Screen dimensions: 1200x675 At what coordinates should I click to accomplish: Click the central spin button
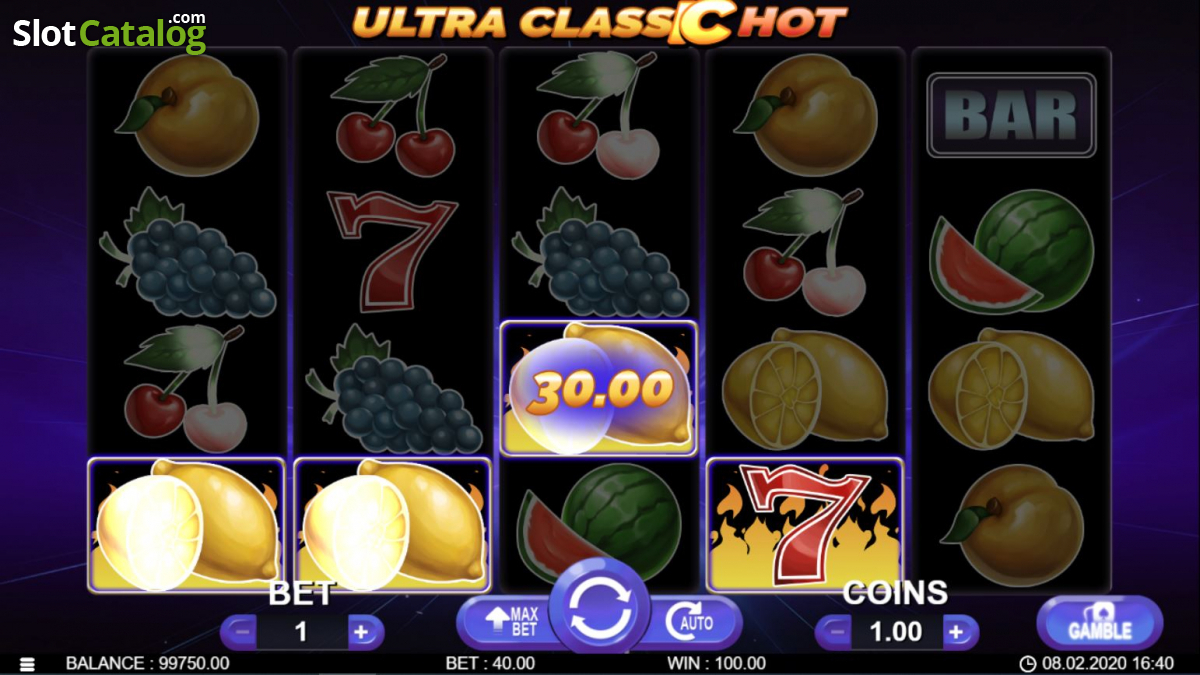pyautogui.click(x=600, y=607)
